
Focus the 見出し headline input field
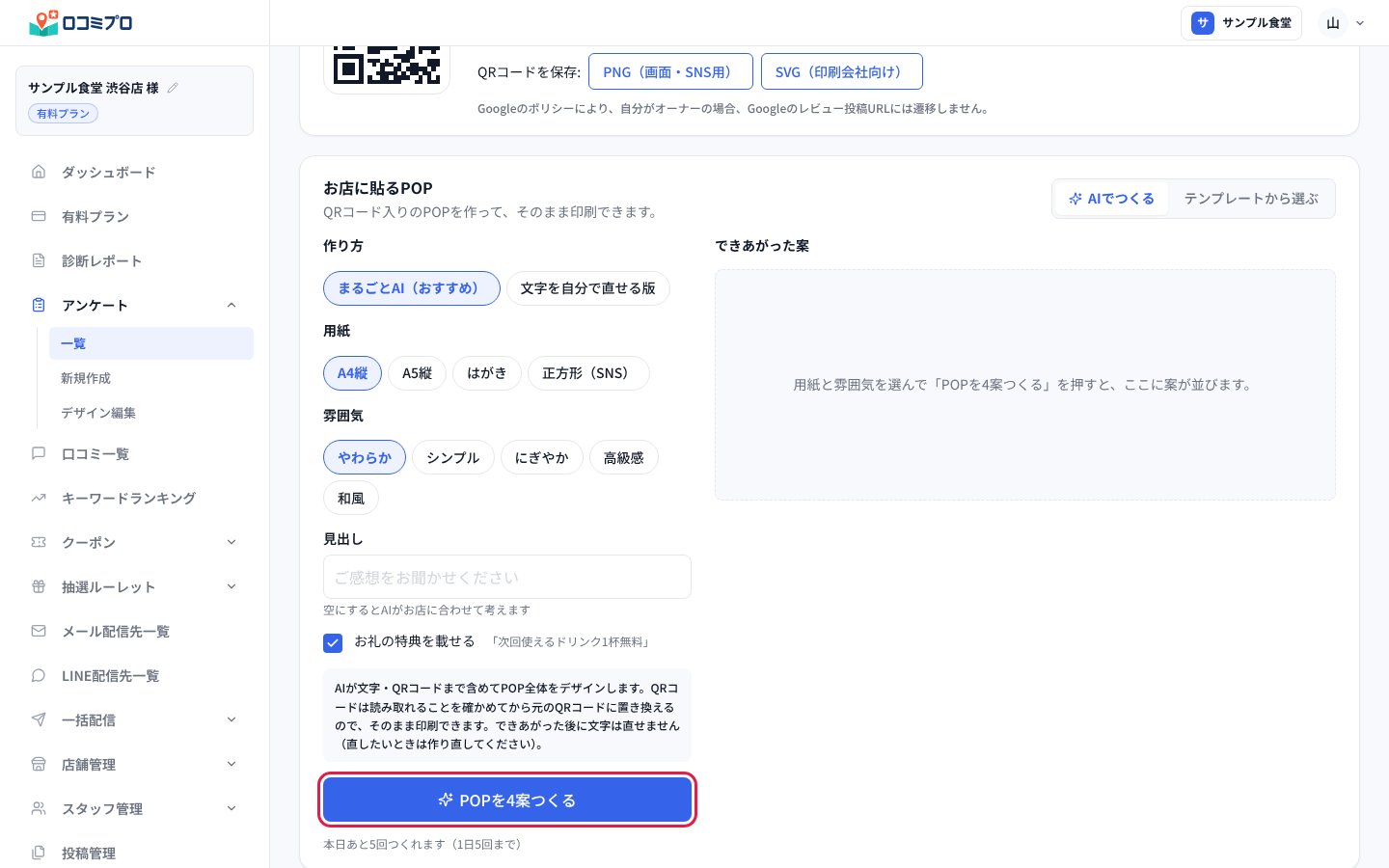(x=507, y=577)
